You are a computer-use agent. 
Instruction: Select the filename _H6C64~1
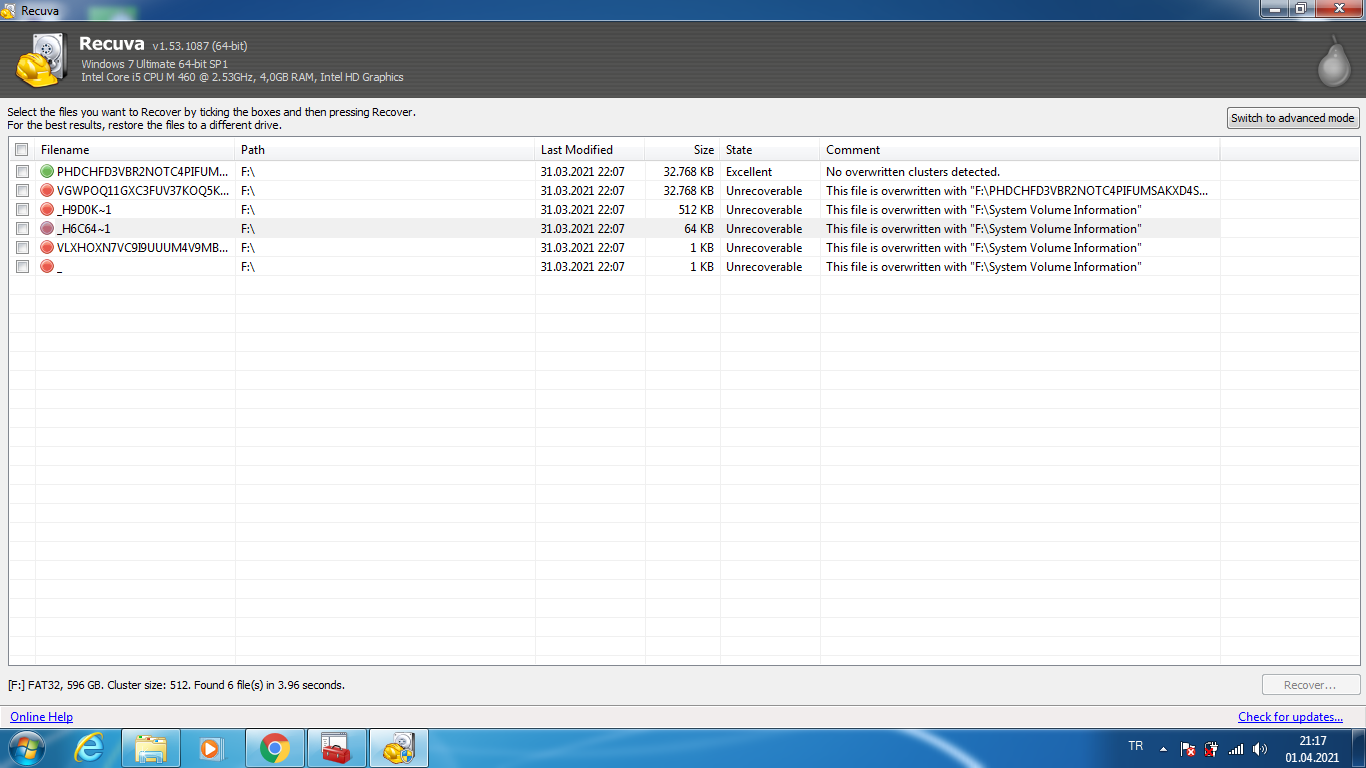click(84, 229)
